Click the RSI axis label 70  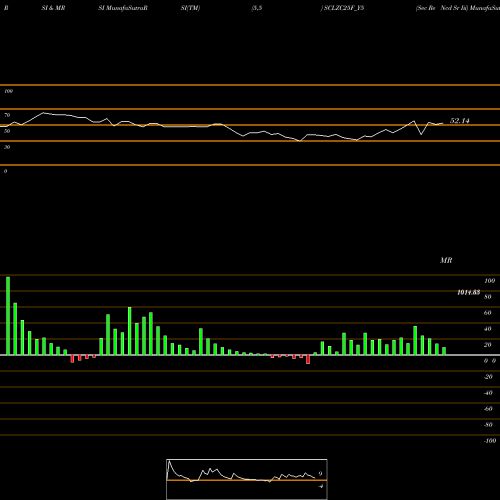[x=7, y=115]
